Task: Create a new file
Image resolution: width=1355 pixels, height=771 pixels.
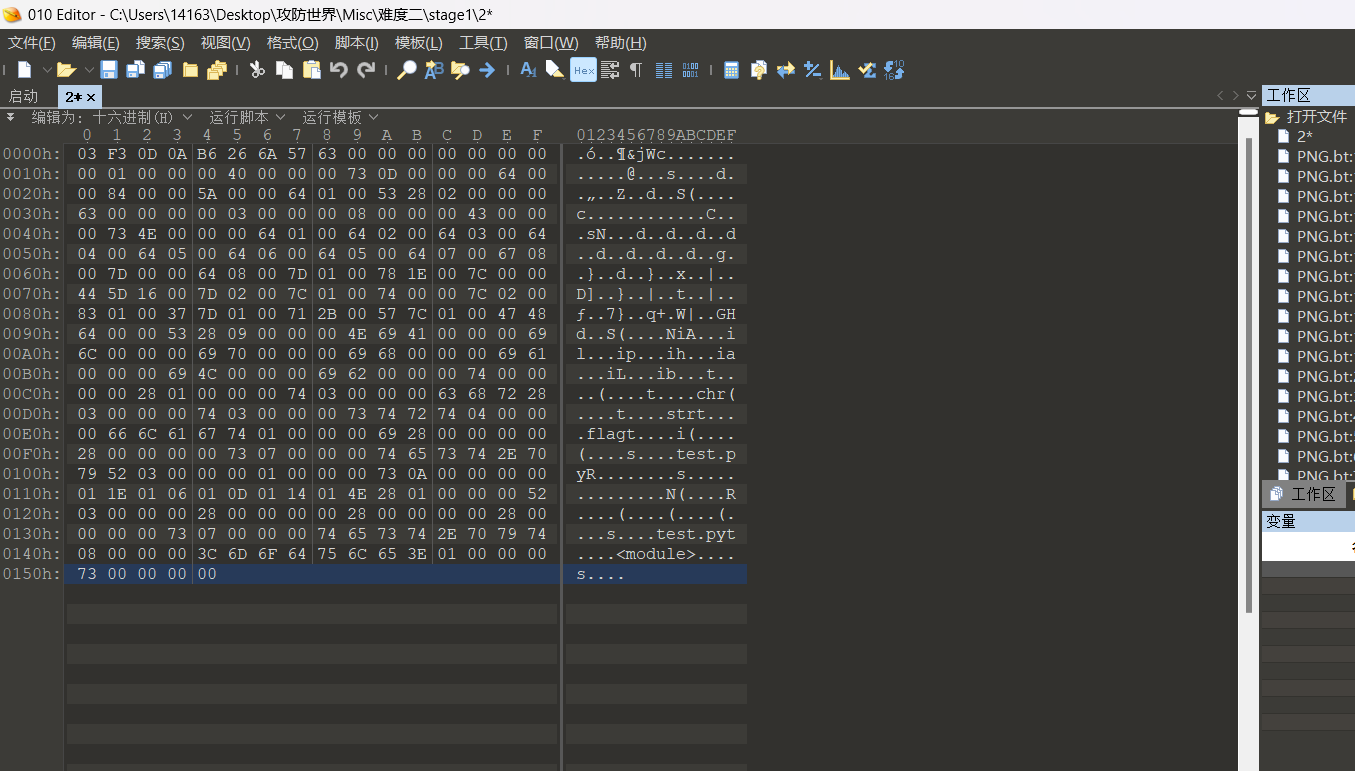Action: coord(22,69)
